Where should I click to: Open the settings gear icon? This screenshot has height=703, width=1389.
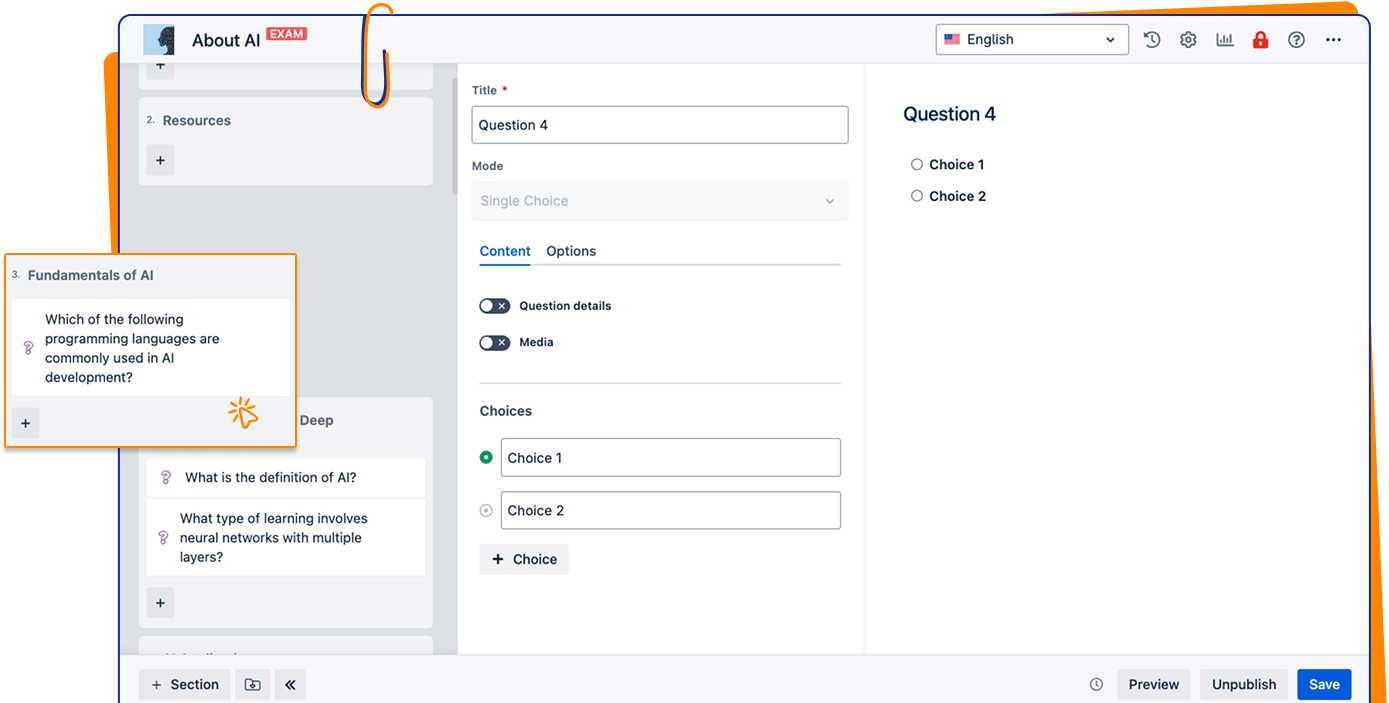(x=1188, y=40)
